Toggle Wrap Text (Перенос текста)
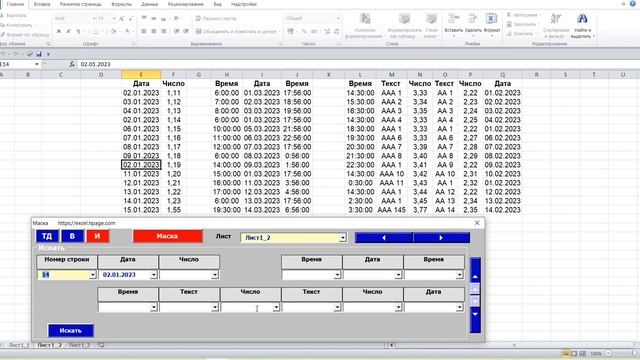 point(216,18)
